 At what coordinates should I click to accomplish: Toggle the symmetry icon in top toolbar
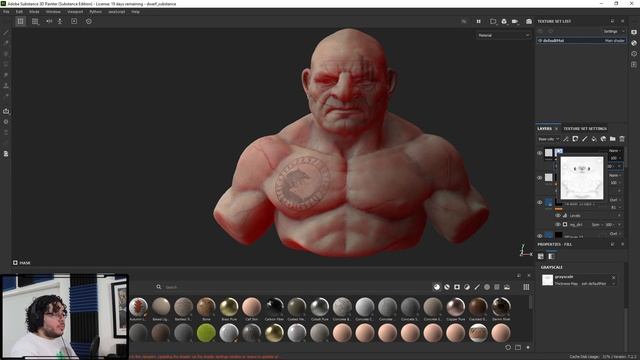pos(49,21)
